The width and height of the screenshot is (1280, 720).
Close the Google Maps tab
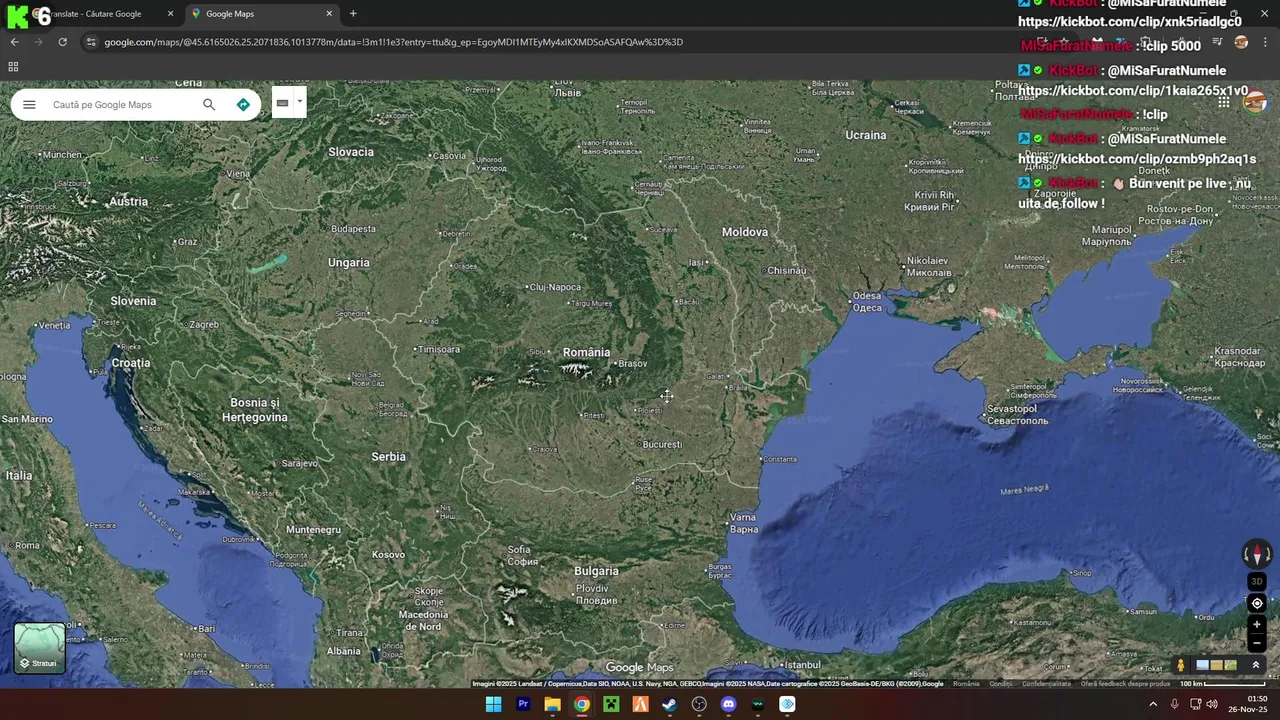[329, 14]
